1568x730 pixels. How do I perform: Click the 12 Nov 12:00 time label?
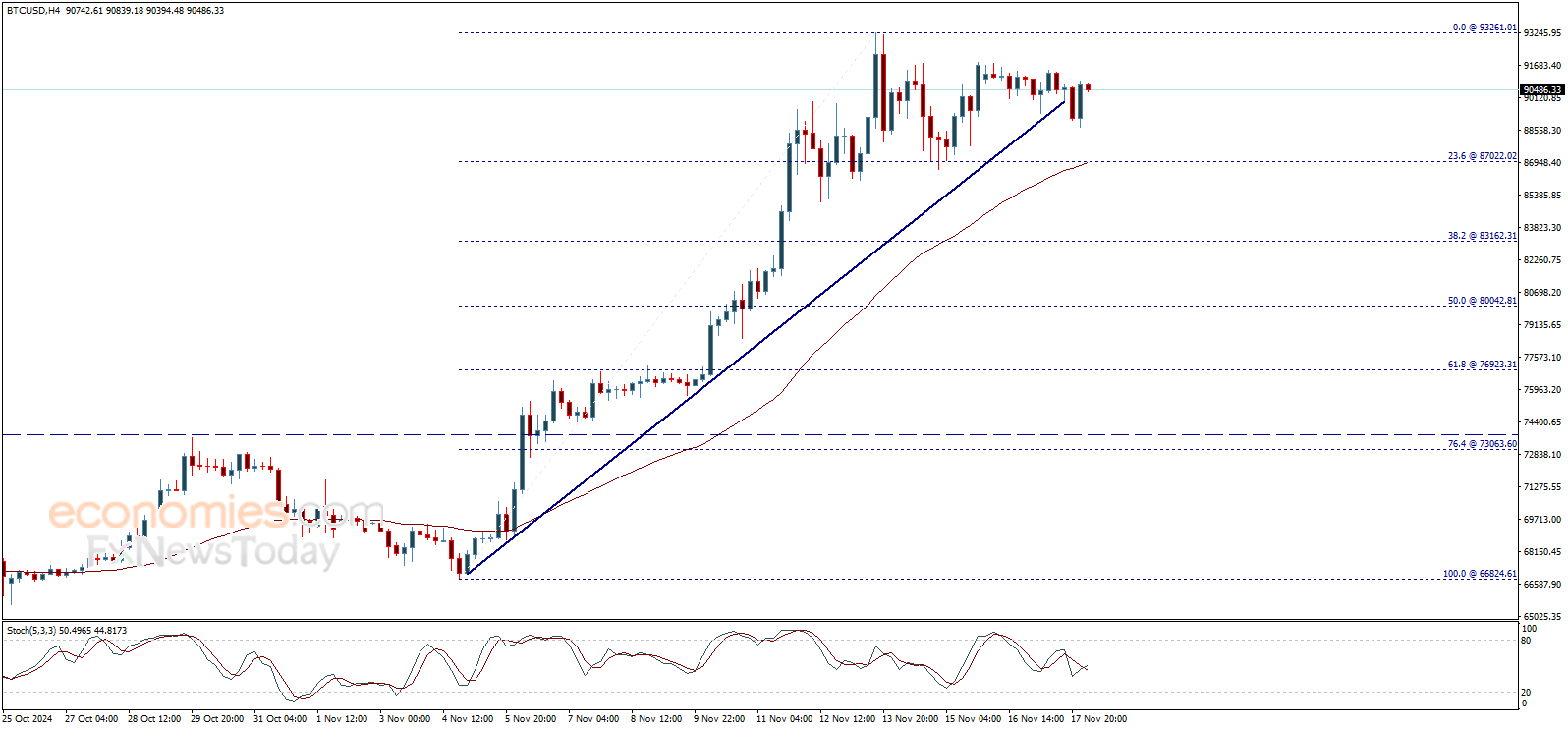tap(847, 719)
